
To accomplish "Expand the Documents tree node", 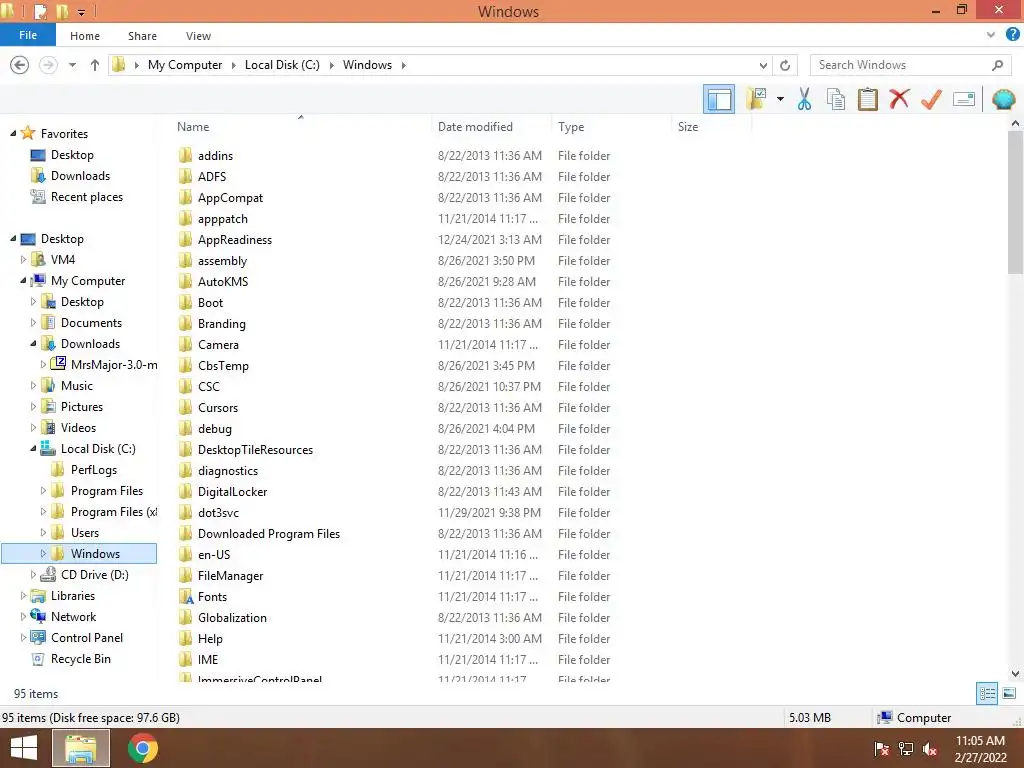I will click(33, 323).
